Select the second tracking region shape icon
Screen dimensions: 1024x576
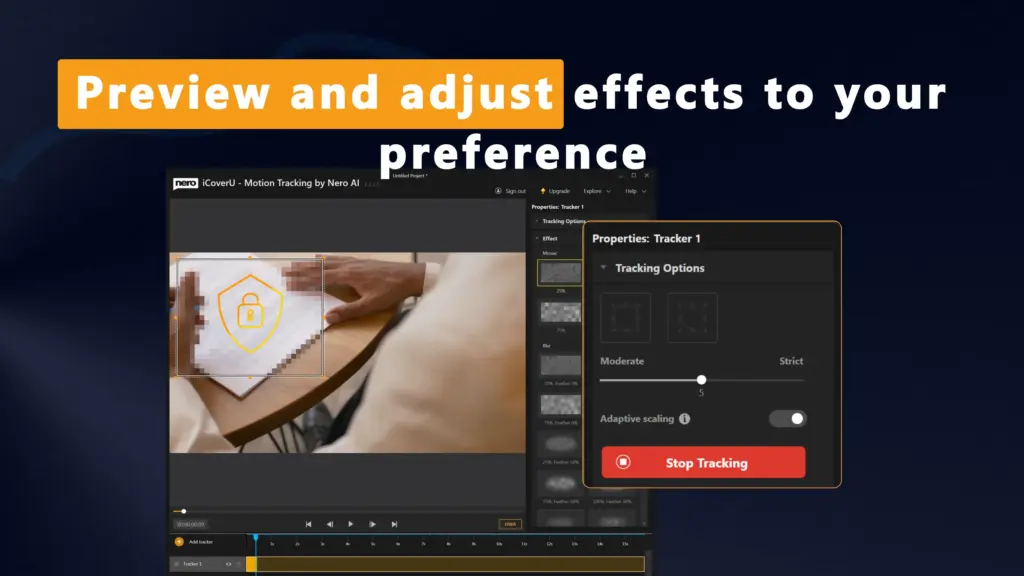click(x=691, y=316)
